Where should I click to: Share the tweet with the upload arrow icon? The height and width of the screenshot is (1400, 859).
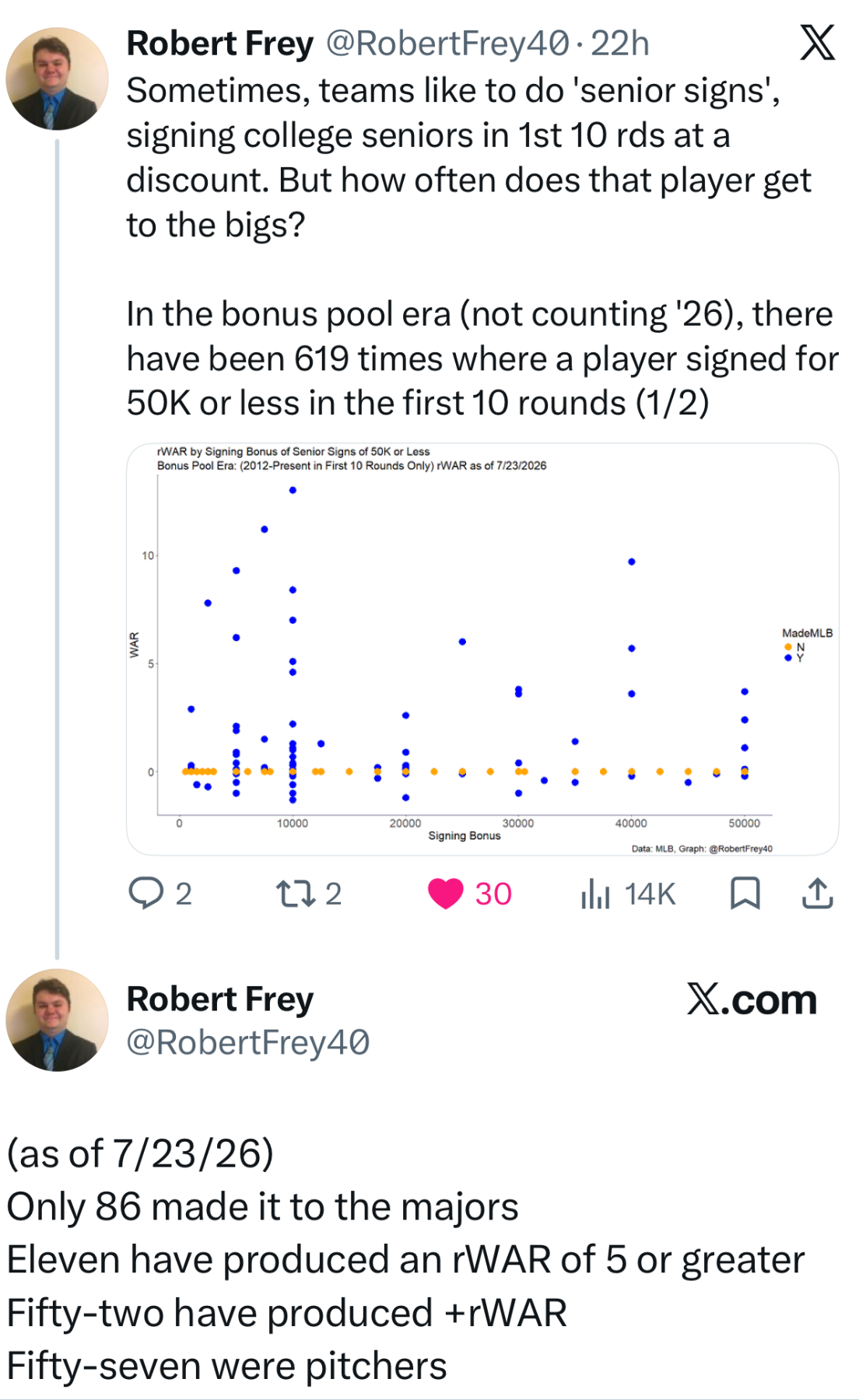click(818, 893)
